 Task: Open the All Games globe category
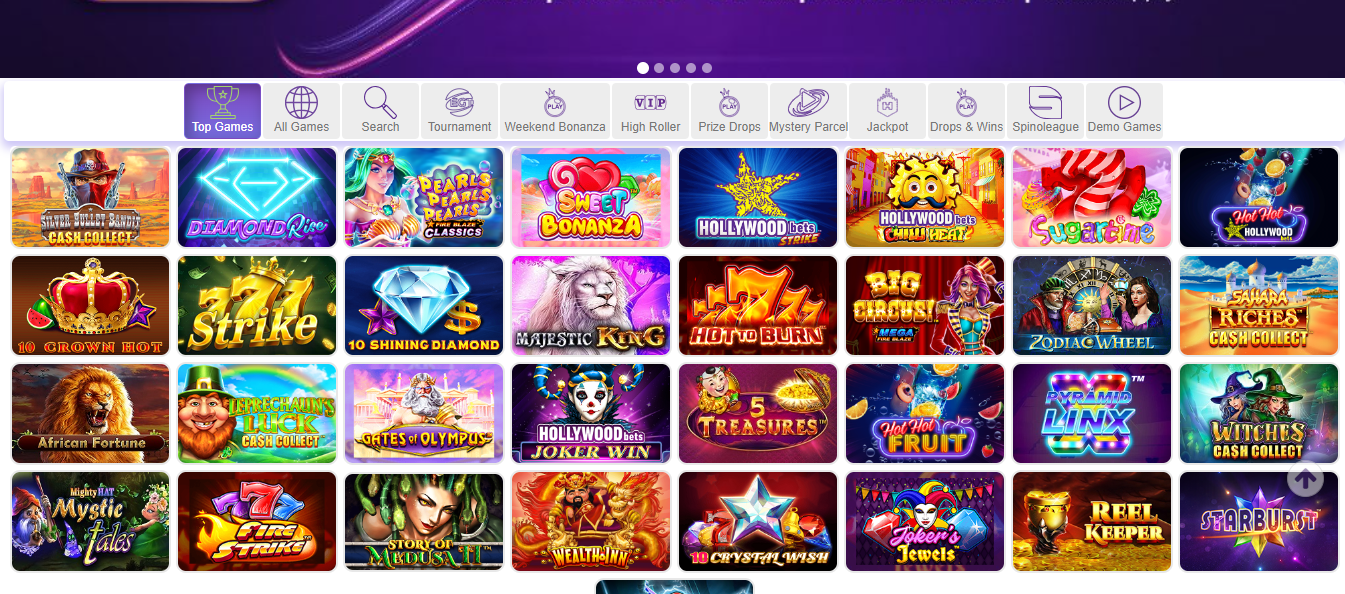[x=301, y=111]
